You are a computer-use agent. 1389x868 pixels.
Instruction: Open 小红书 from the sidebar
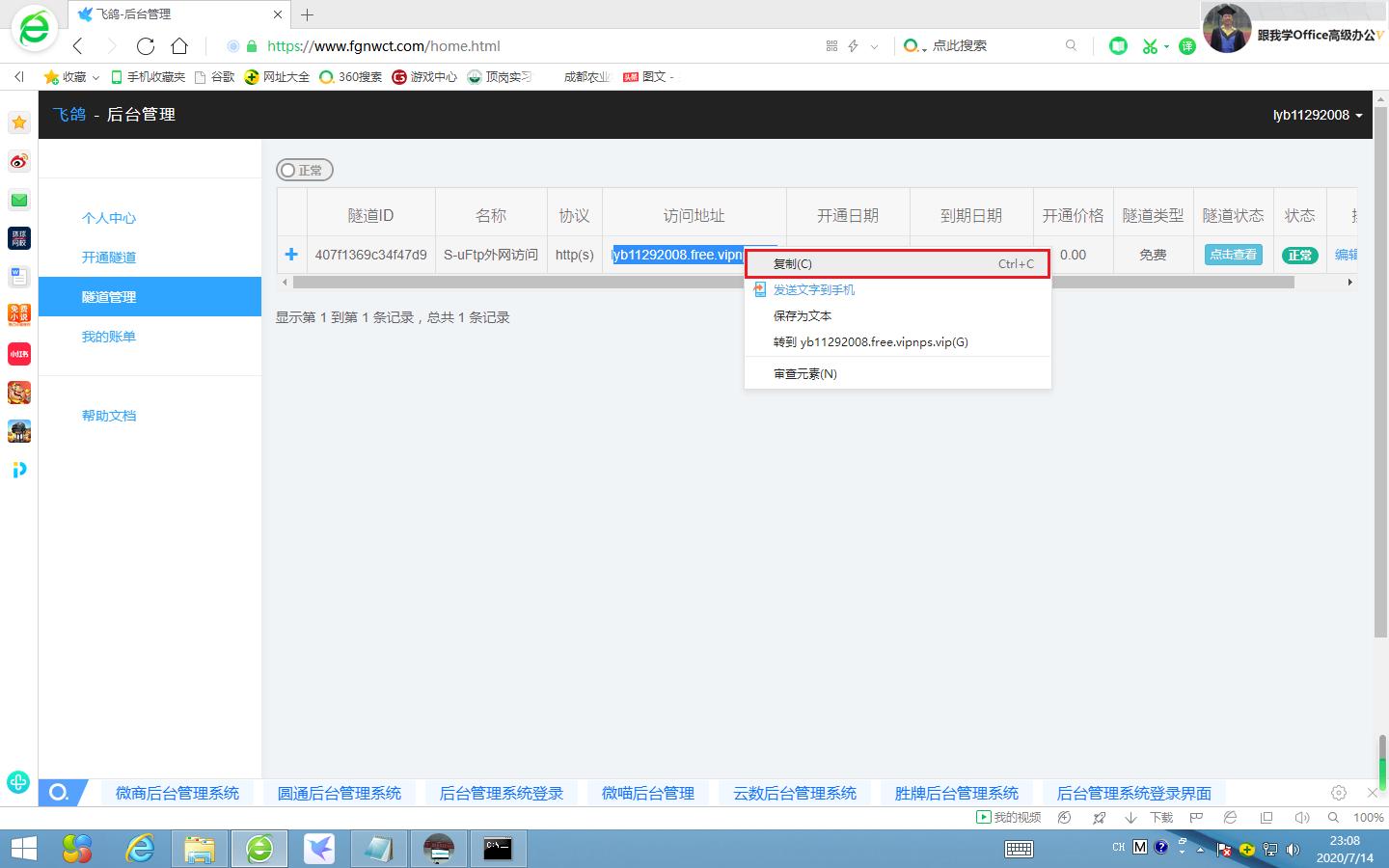coord(19,354)
